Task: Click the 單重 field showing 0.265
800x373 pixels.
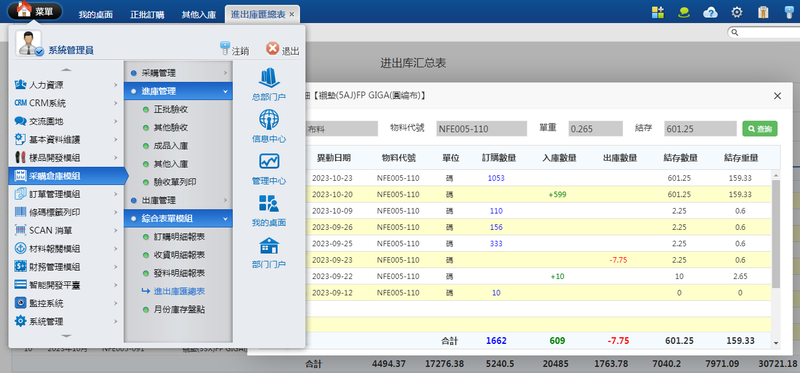Action: point(595,129)
